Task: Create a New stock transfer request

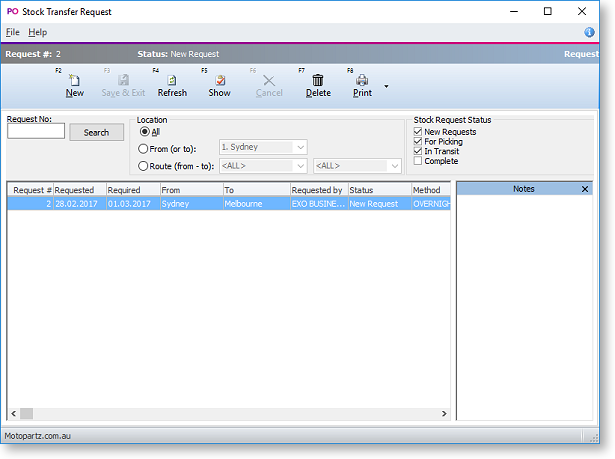Action: click(74, 85)
